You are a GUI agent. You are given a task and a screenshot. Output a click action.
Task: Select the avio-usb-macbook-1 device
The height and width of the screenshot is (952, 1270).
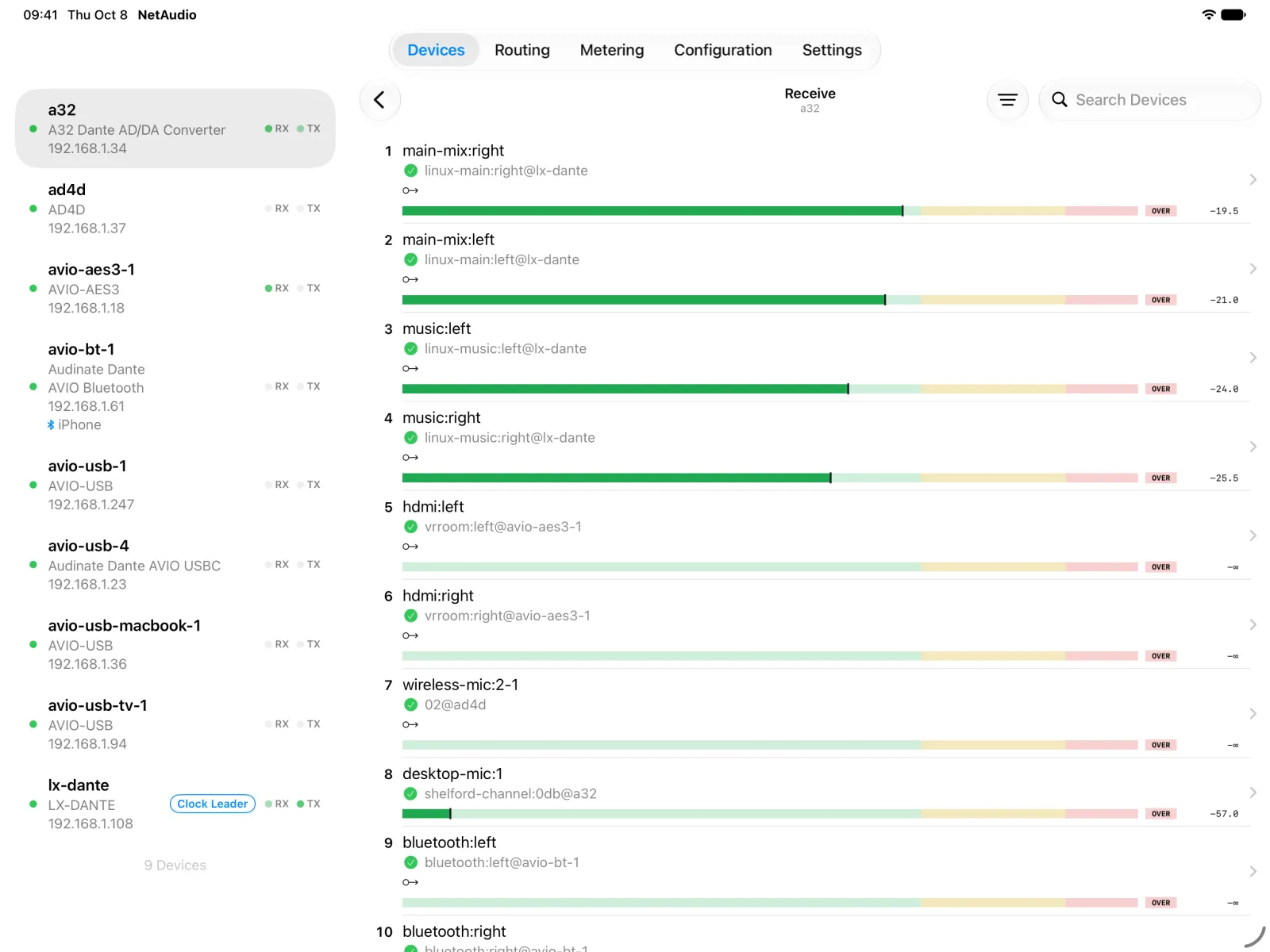175,644
